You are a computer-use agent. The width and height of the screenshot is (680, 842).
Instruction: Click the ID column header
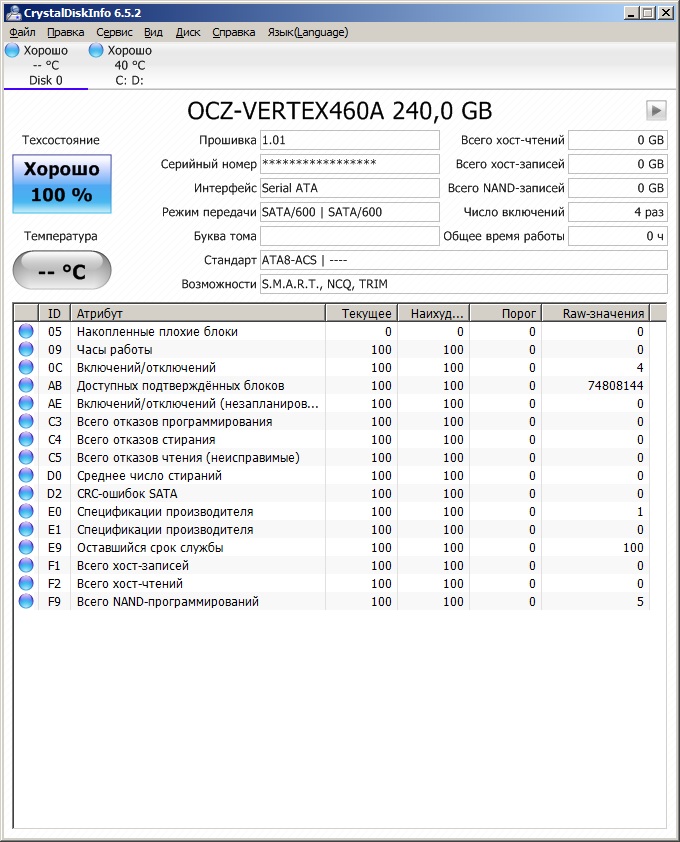click(x=54, y=313)
